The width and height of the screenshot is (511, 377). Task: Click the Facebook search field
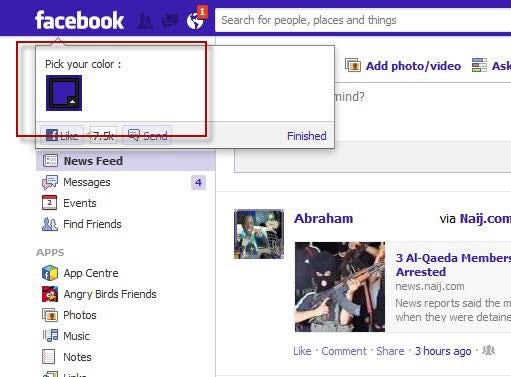pyautogui.click(x=363, y=20)
